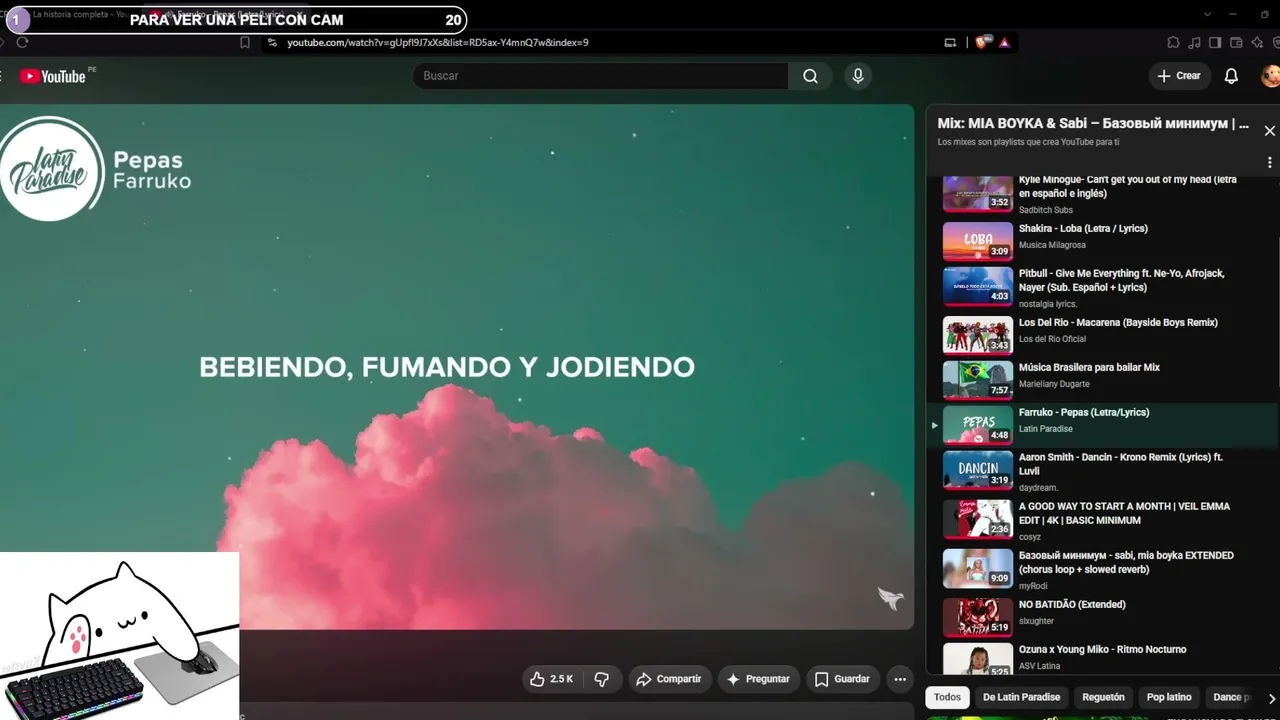Click the site settings icon beside the URL
Viewport: 1280px width, 720px height.
[271, 42]
